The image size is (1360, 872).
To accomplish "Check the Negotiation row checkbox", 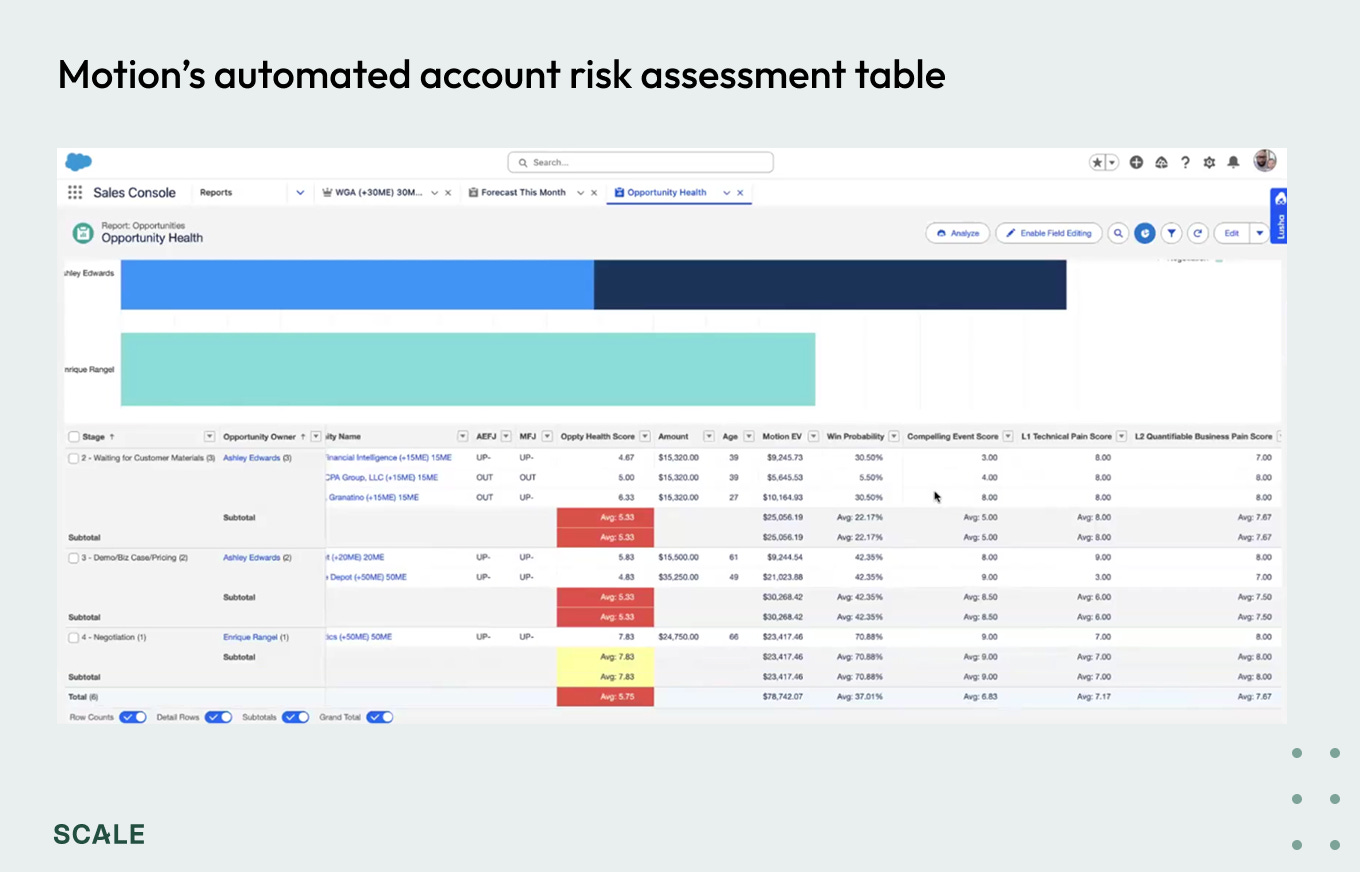I will pyautogui.click(x=74, y=638).
